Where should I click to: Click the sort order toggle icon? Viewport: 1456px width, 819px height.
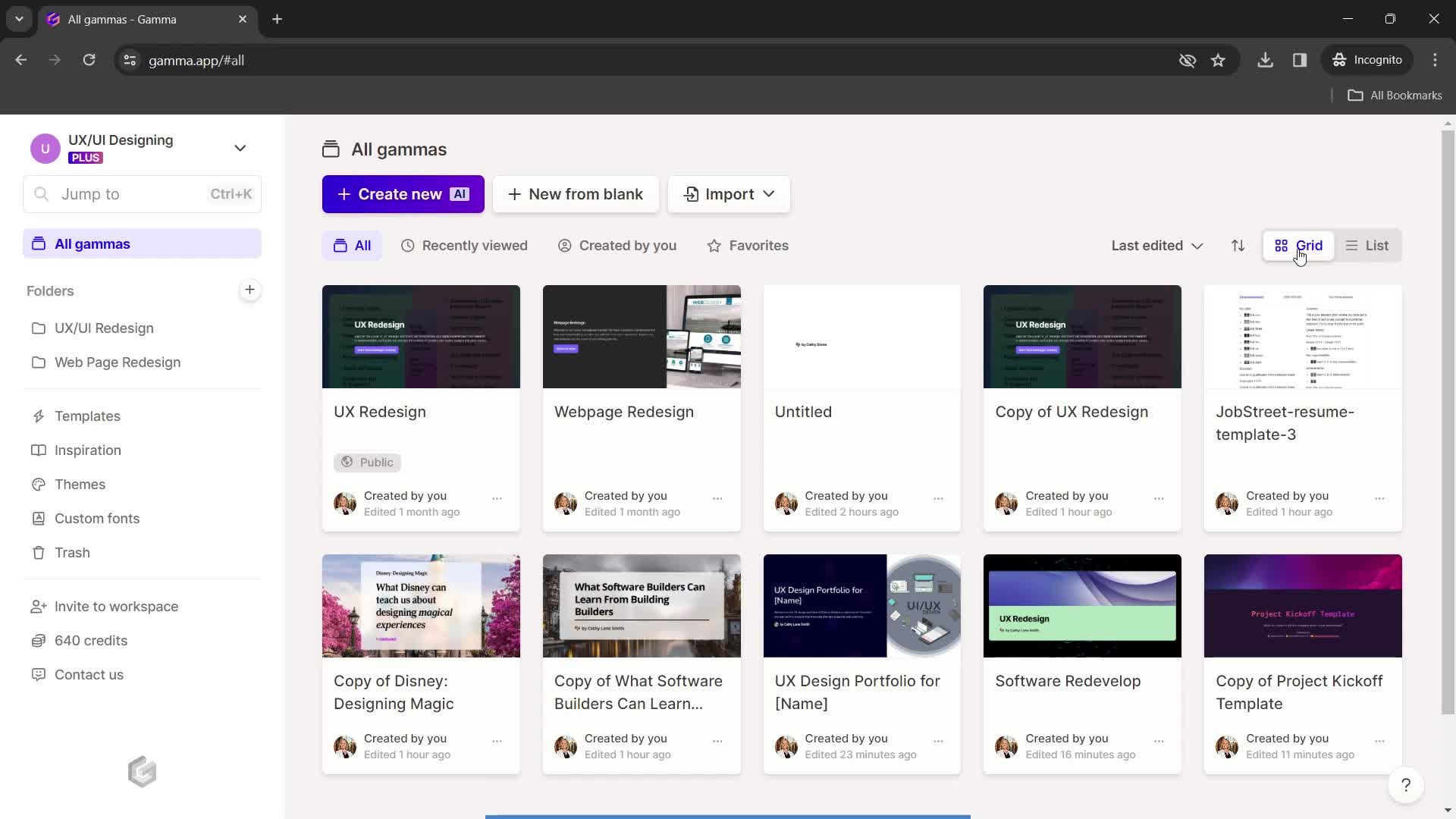(x=1237, y=245)
